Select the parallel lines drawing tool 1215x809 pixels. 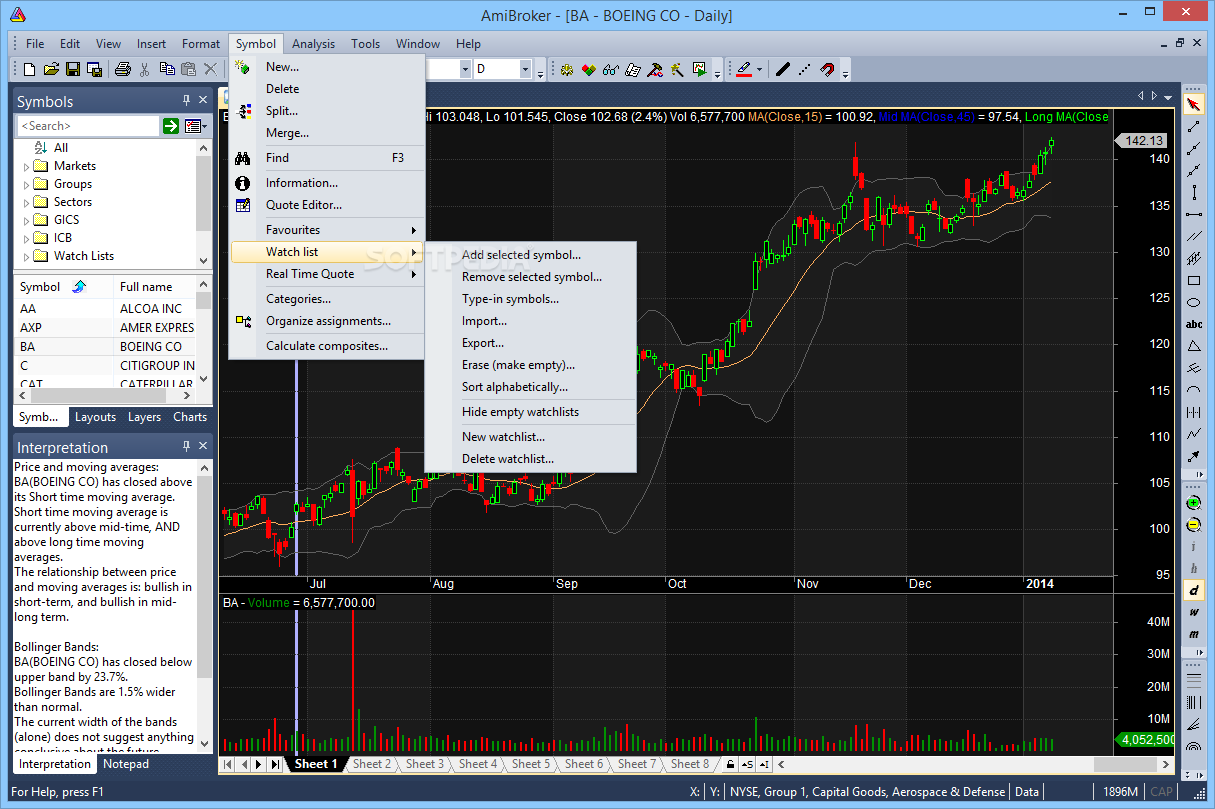coord(1193,237)
